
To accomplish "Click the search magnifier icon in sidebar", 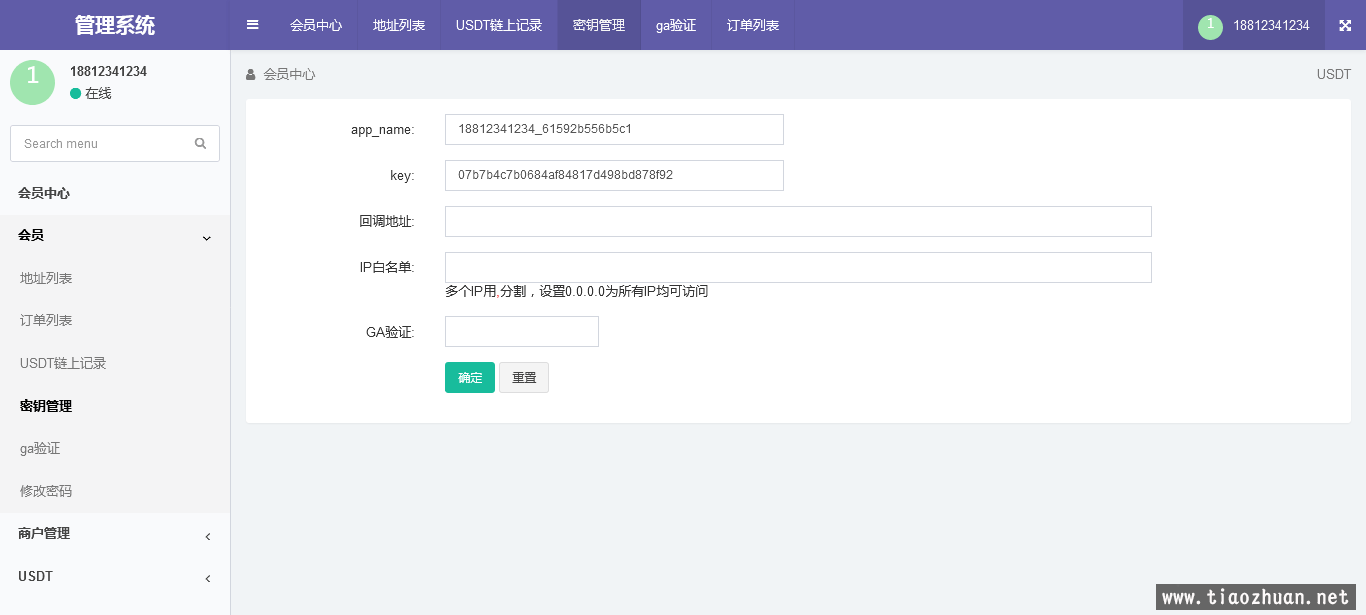I will [200, 143].
